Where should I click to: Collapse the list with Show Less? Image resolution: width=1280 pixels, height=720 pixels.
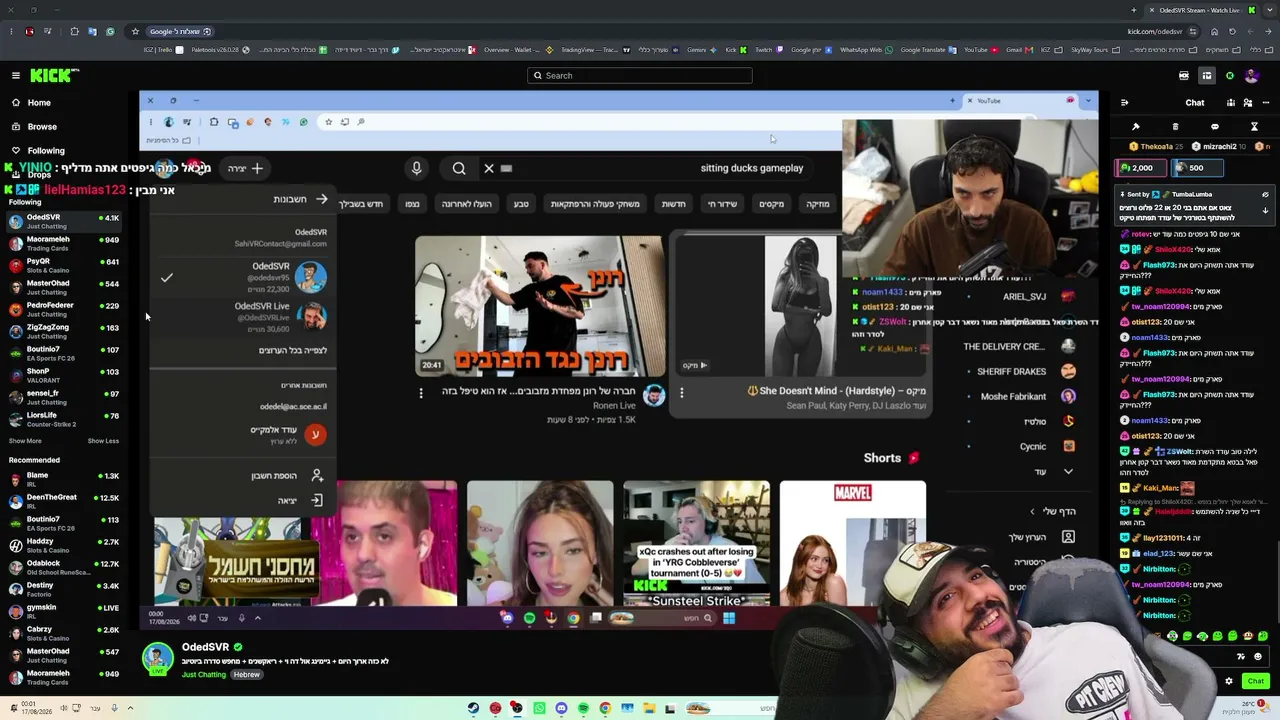click(103, 441)
